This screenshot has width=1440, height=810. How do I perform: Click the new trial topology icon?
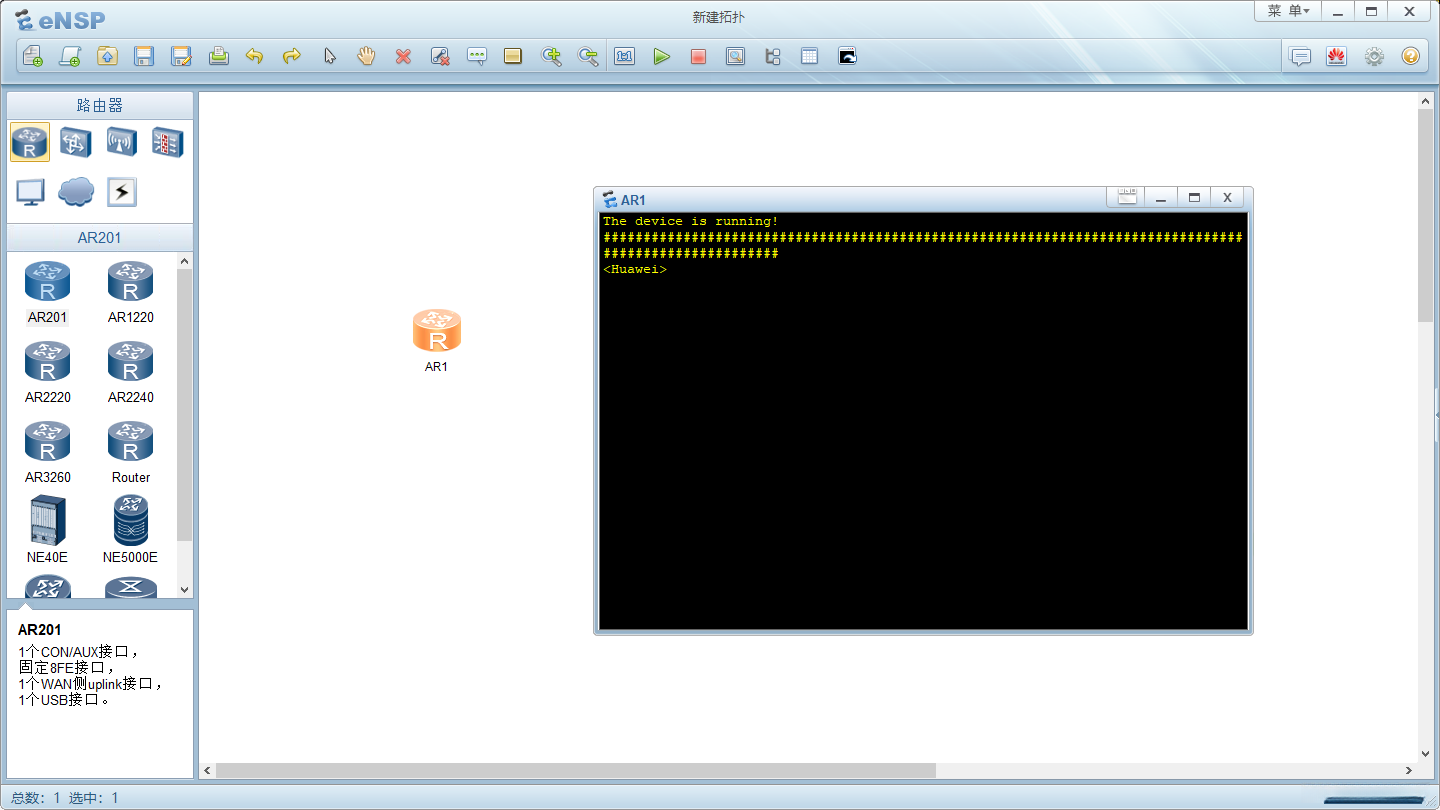coord(70,56)
